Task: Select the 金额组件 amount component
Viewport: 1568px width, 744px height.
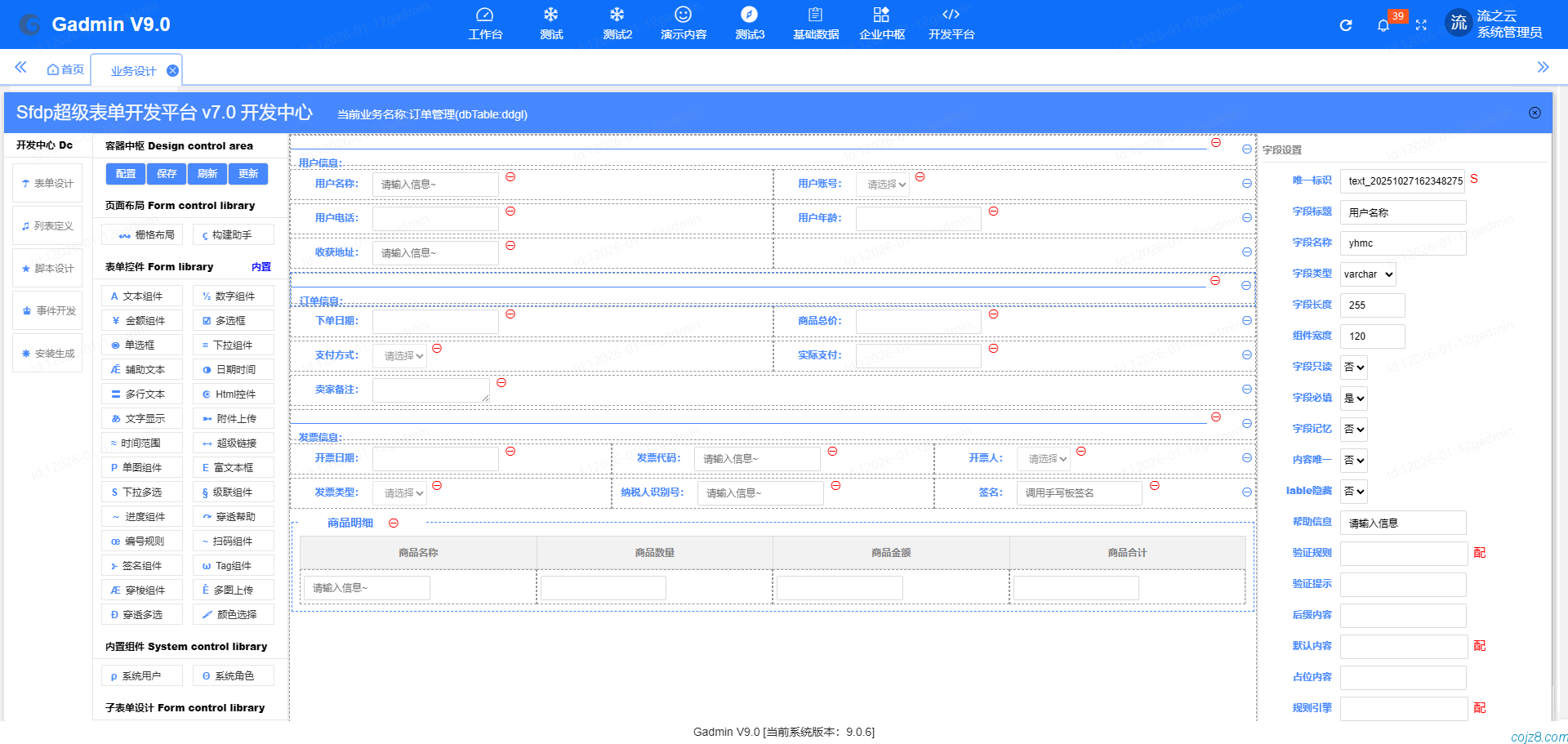Action: [x=141, y=319]
